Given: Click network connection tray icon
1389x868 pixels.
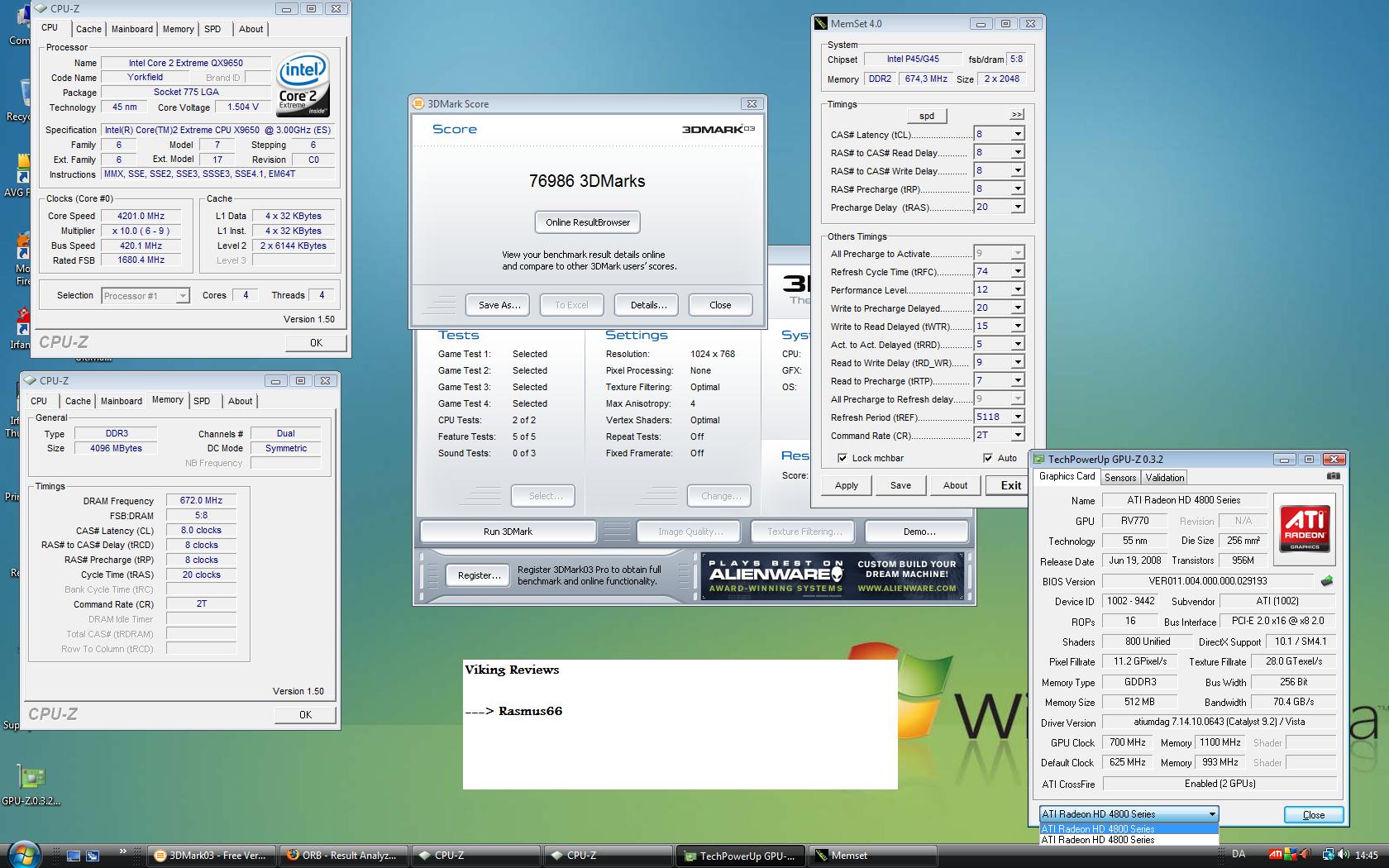Looking at the screenshot, I should click(x=1328, y=856).
